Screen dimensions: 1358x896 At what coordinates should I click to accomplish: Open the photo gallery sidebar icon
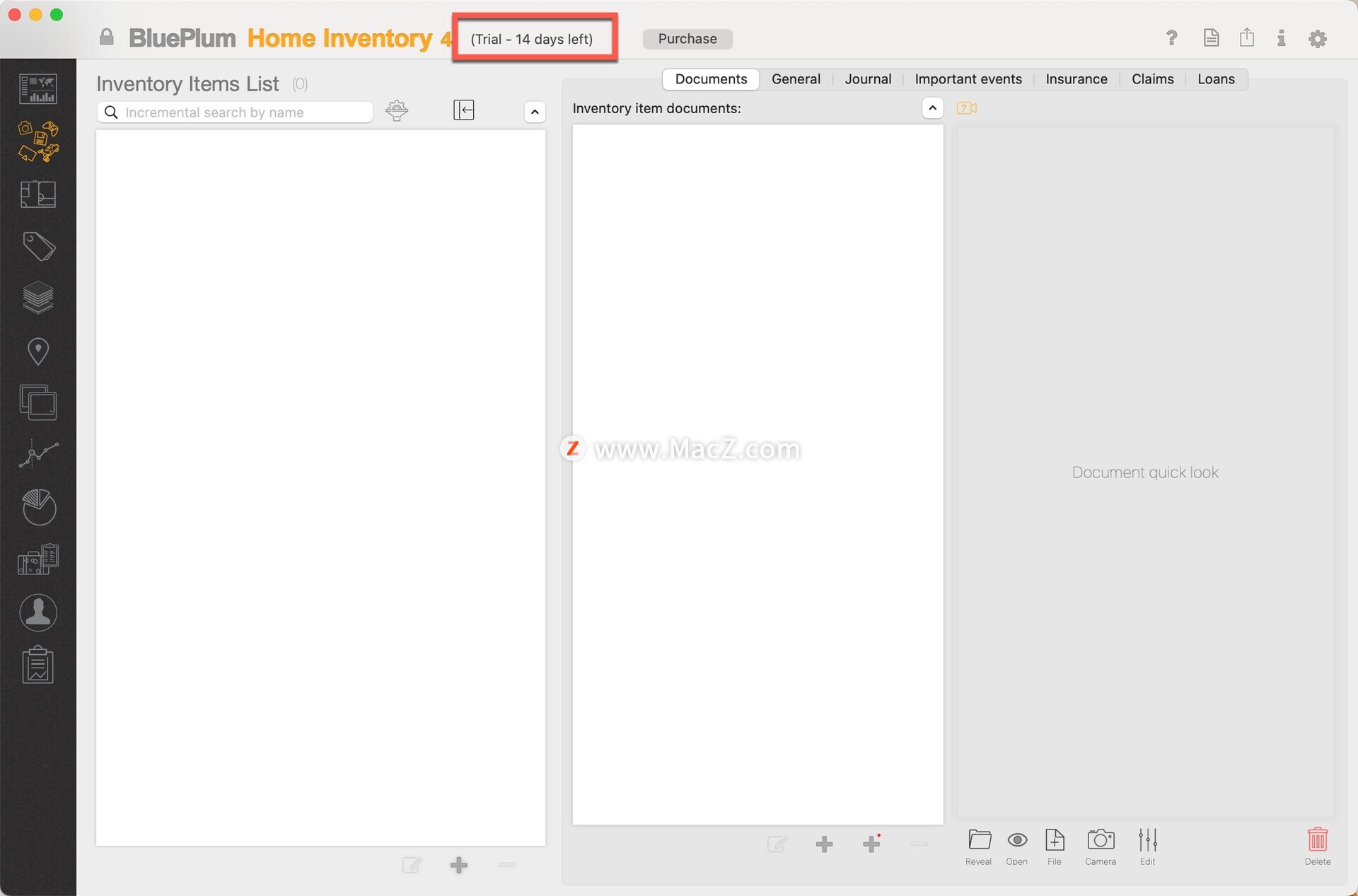(x=38, y=402)
